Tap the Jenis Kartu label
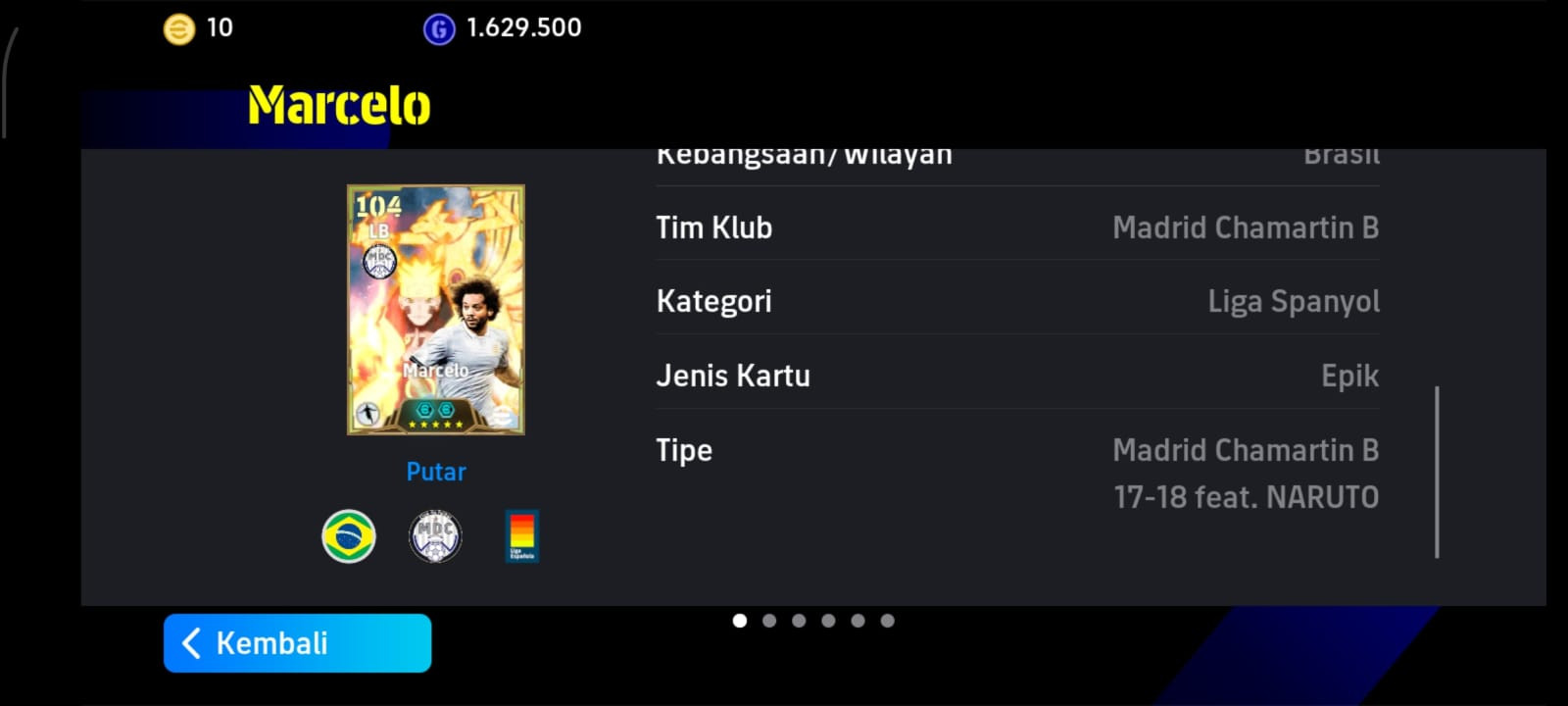Viewport: 1568px width, 706px height. (733, 376)
